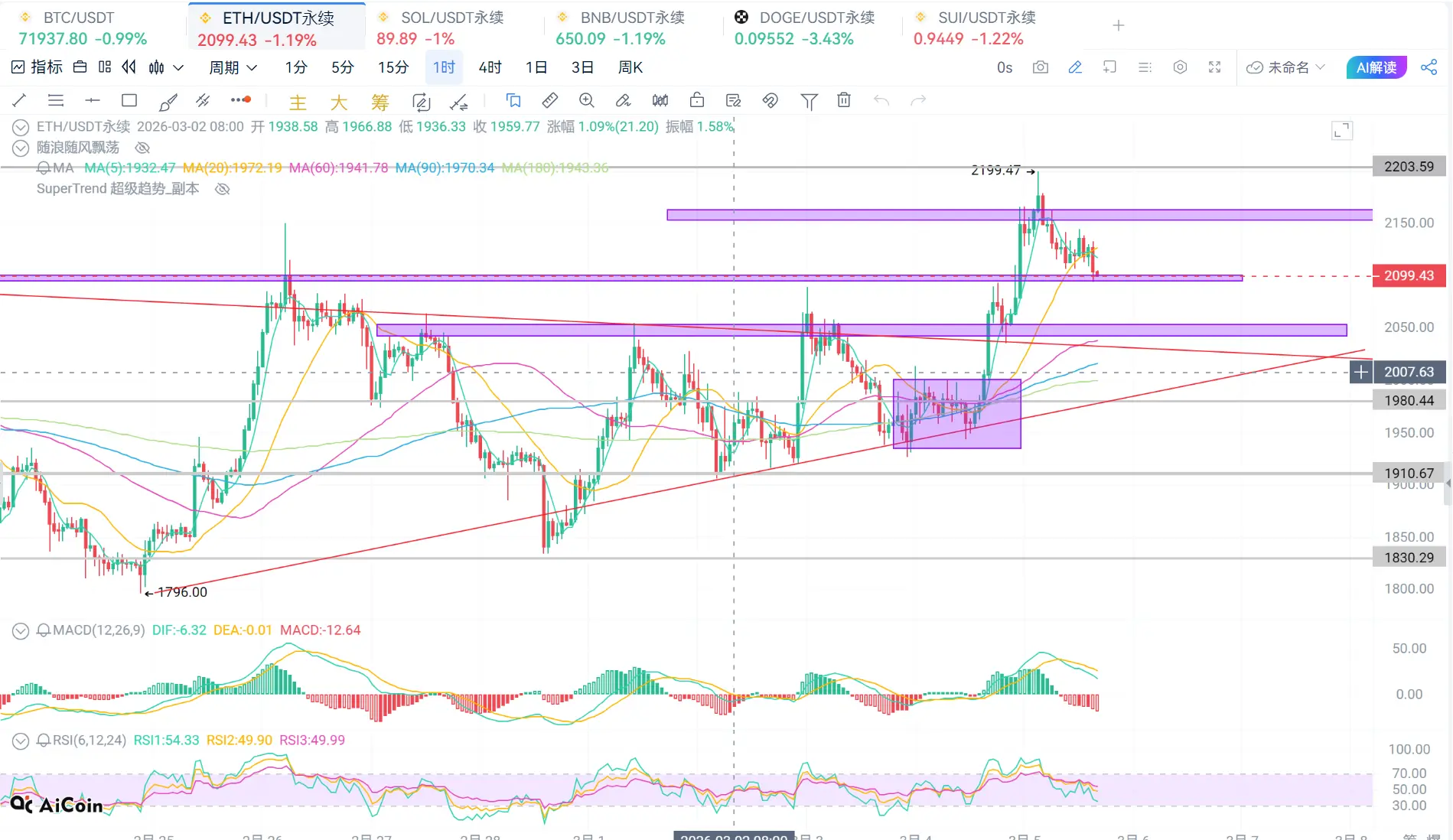Click the 筹 chip distribution icon

coord(380,102)
